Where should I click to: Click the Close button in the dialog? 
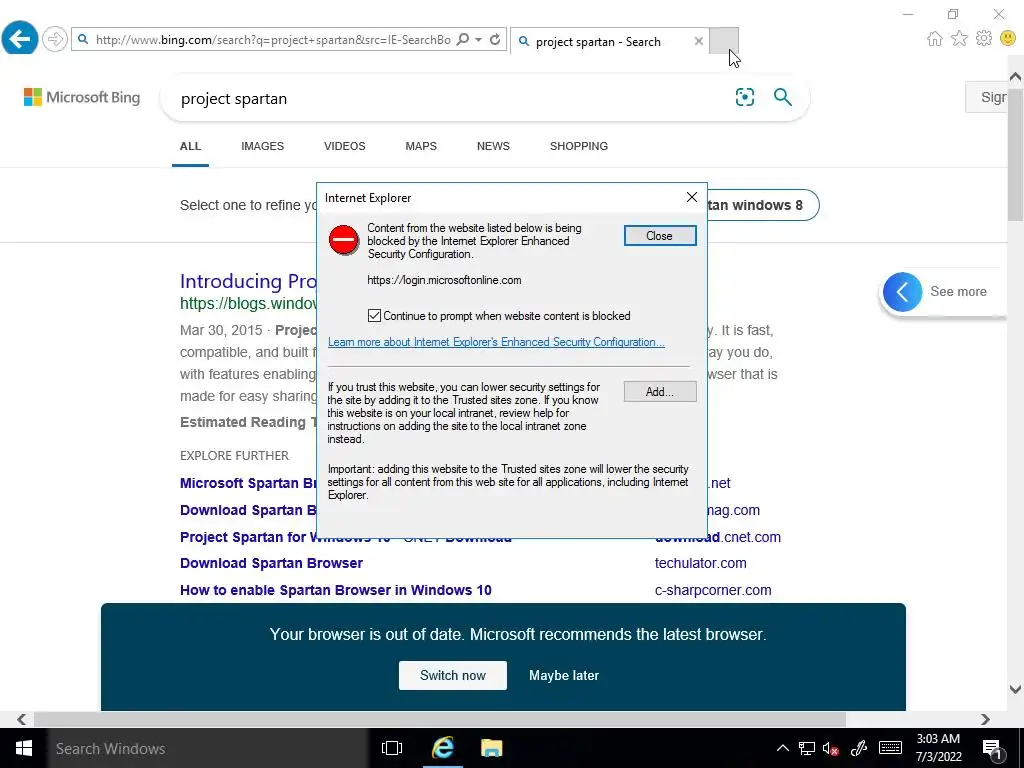660,236
